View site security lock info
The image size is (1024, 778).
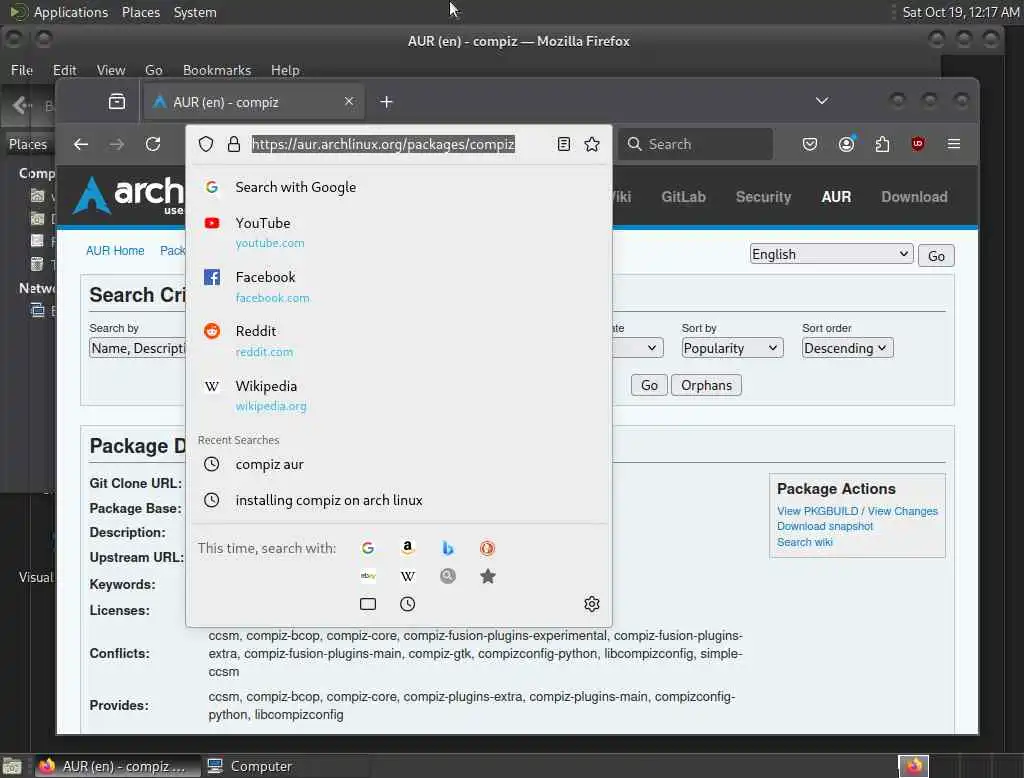[234, 144]
